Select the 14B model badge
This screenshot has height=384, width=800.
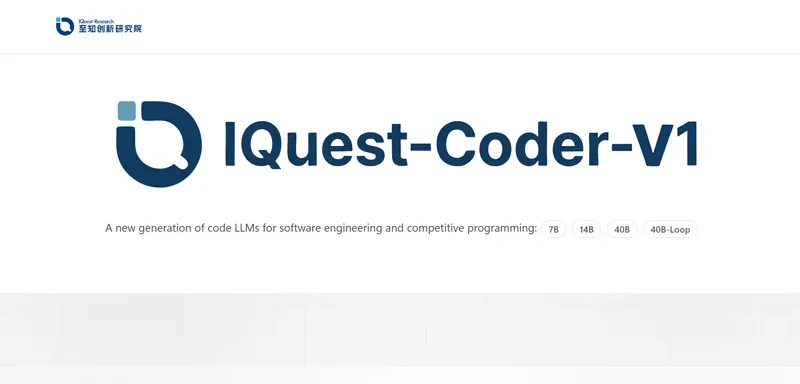(x=586, y=229)
